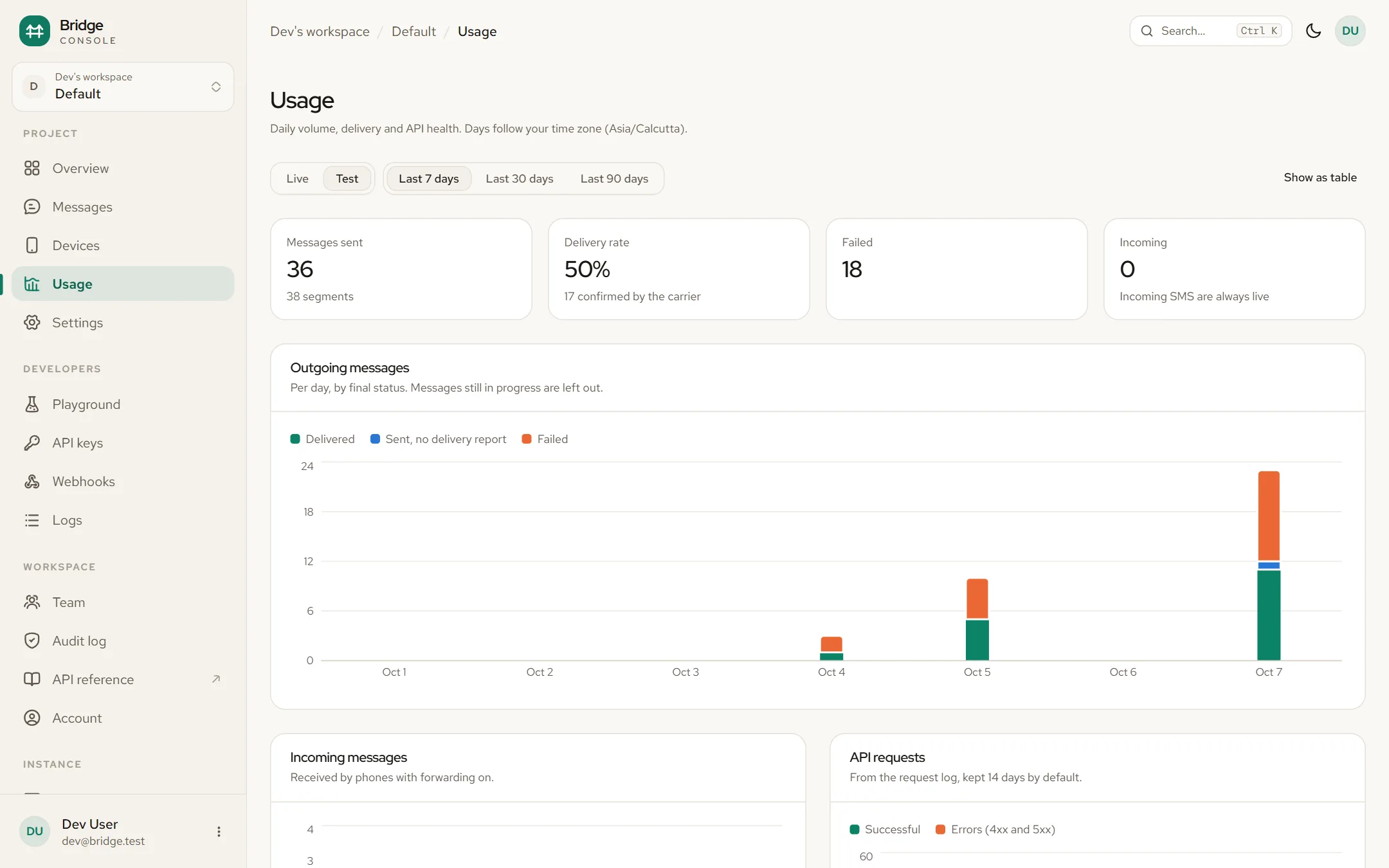The image size is (1389, 868).
Task: Toggle the Sent, no delivery report legend
Action: click(x=438, y=439)
